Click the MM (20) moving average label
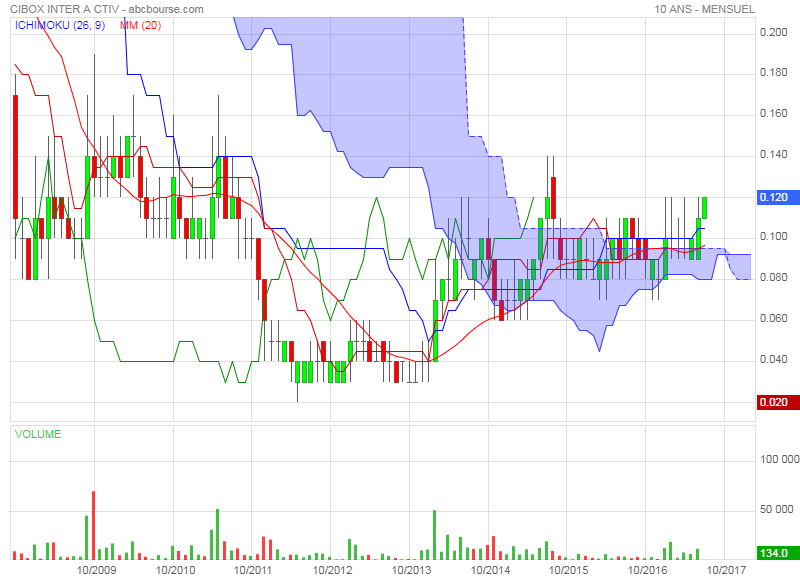 click(x=140, y=25)
